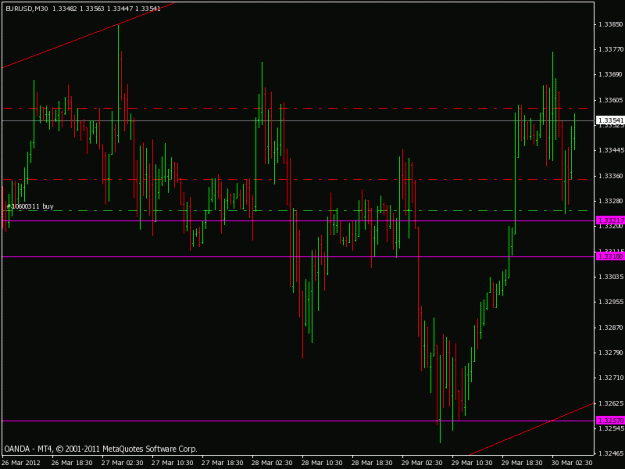The width and height of the screenshot is (625, 469).
Task: Click the 1.33605 price scale value
Action: (x=611, y=100)
